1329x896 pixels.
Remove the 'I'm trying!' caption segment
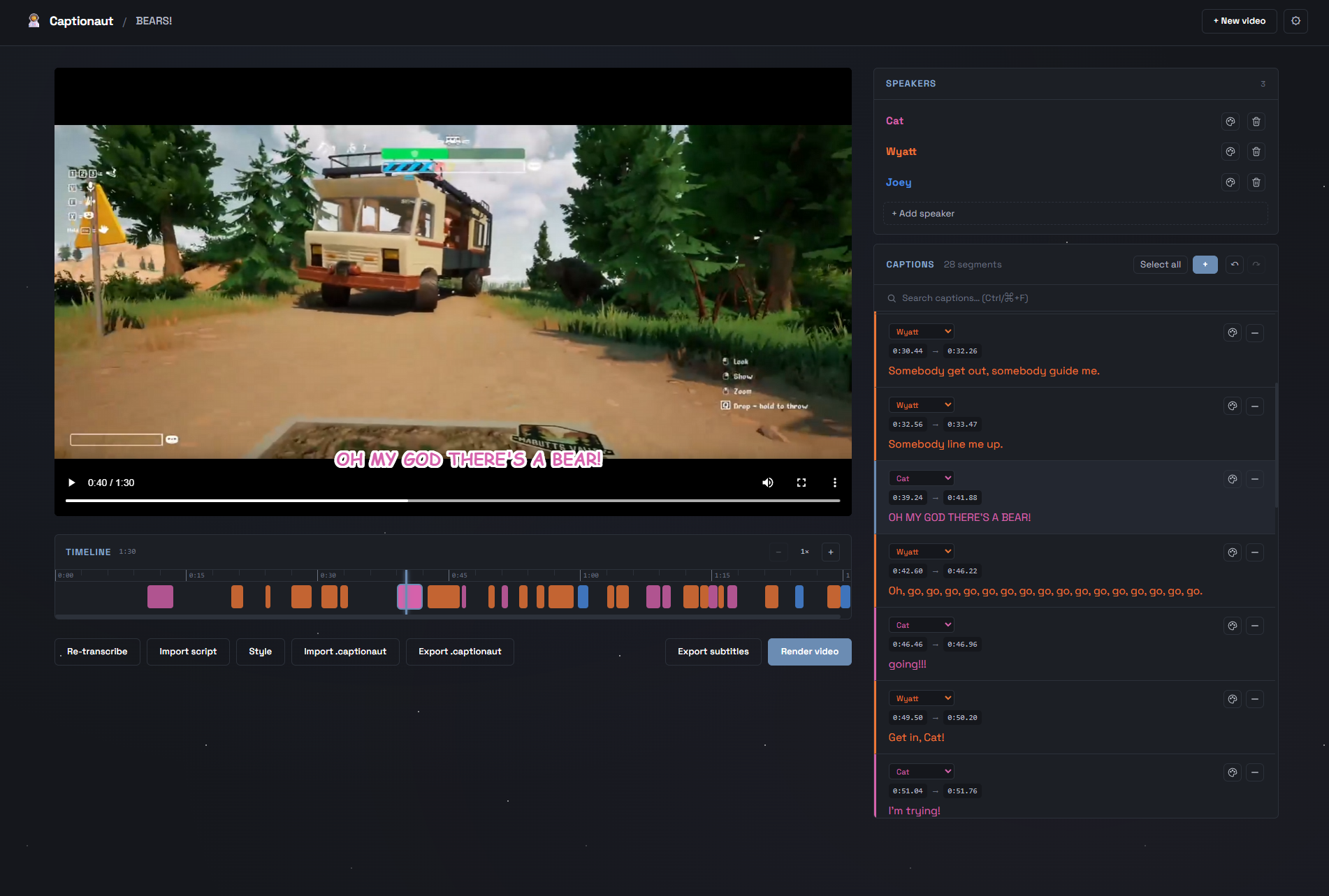(x=1255, y=772)
